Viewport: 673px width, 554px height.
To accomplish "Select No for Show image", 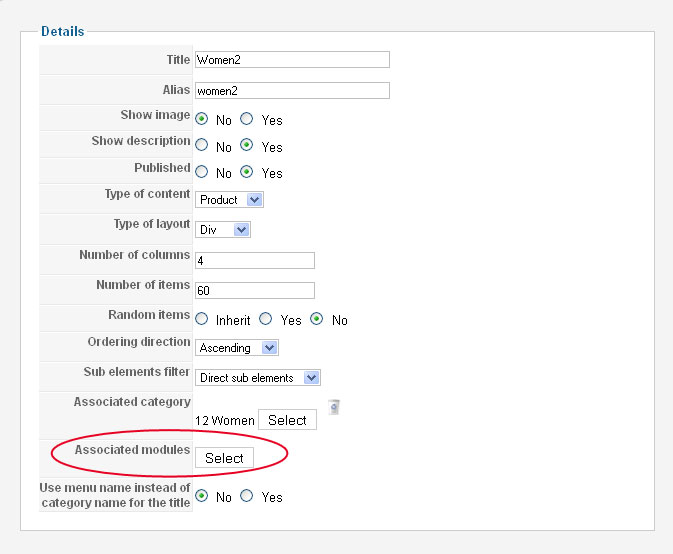I will tap(202, 119).
